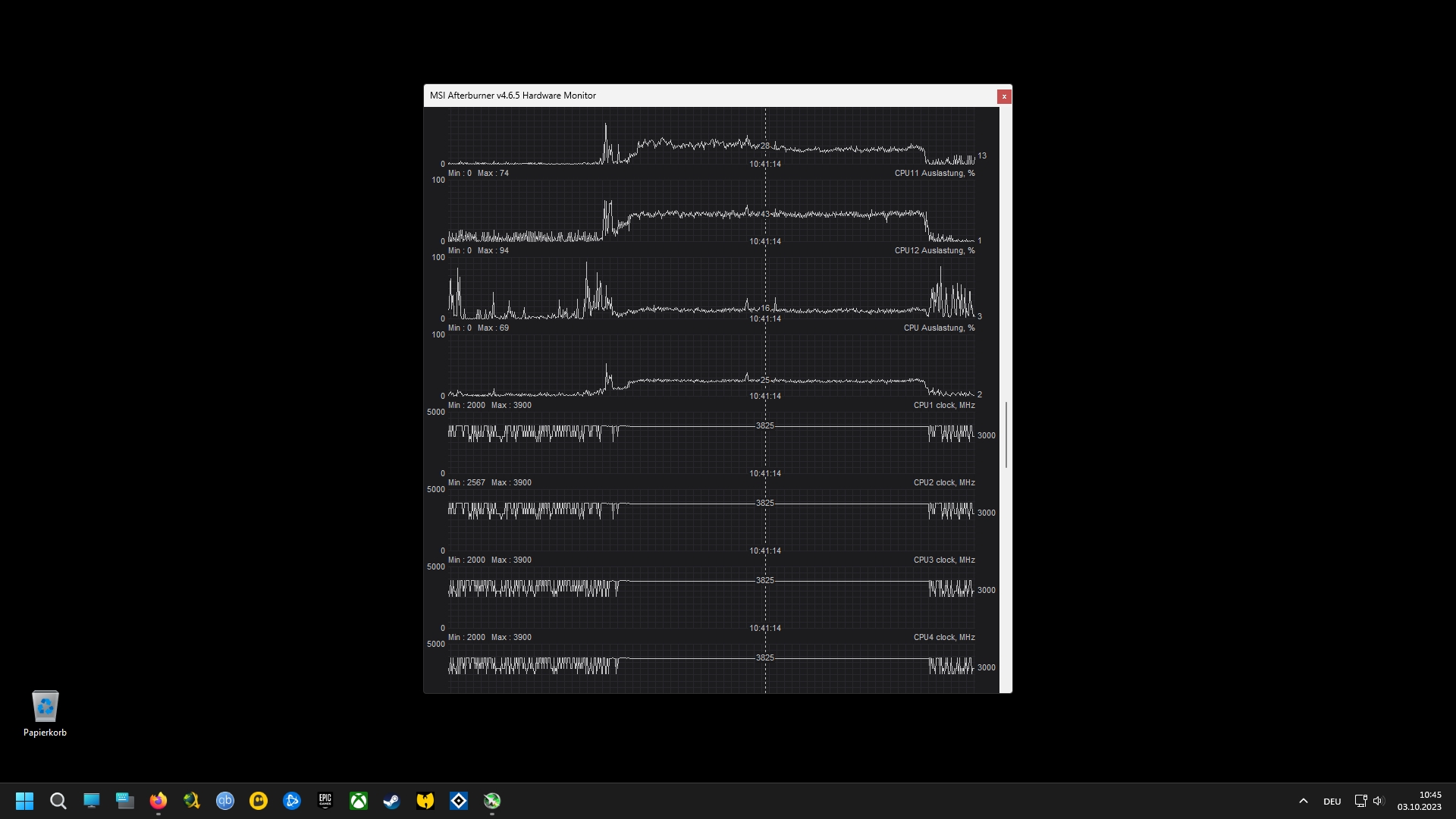This screenshot has height=819, width=1456.
Task: Open CyberGhost VPN taskbar icon
Action: [x=259, y=801]
